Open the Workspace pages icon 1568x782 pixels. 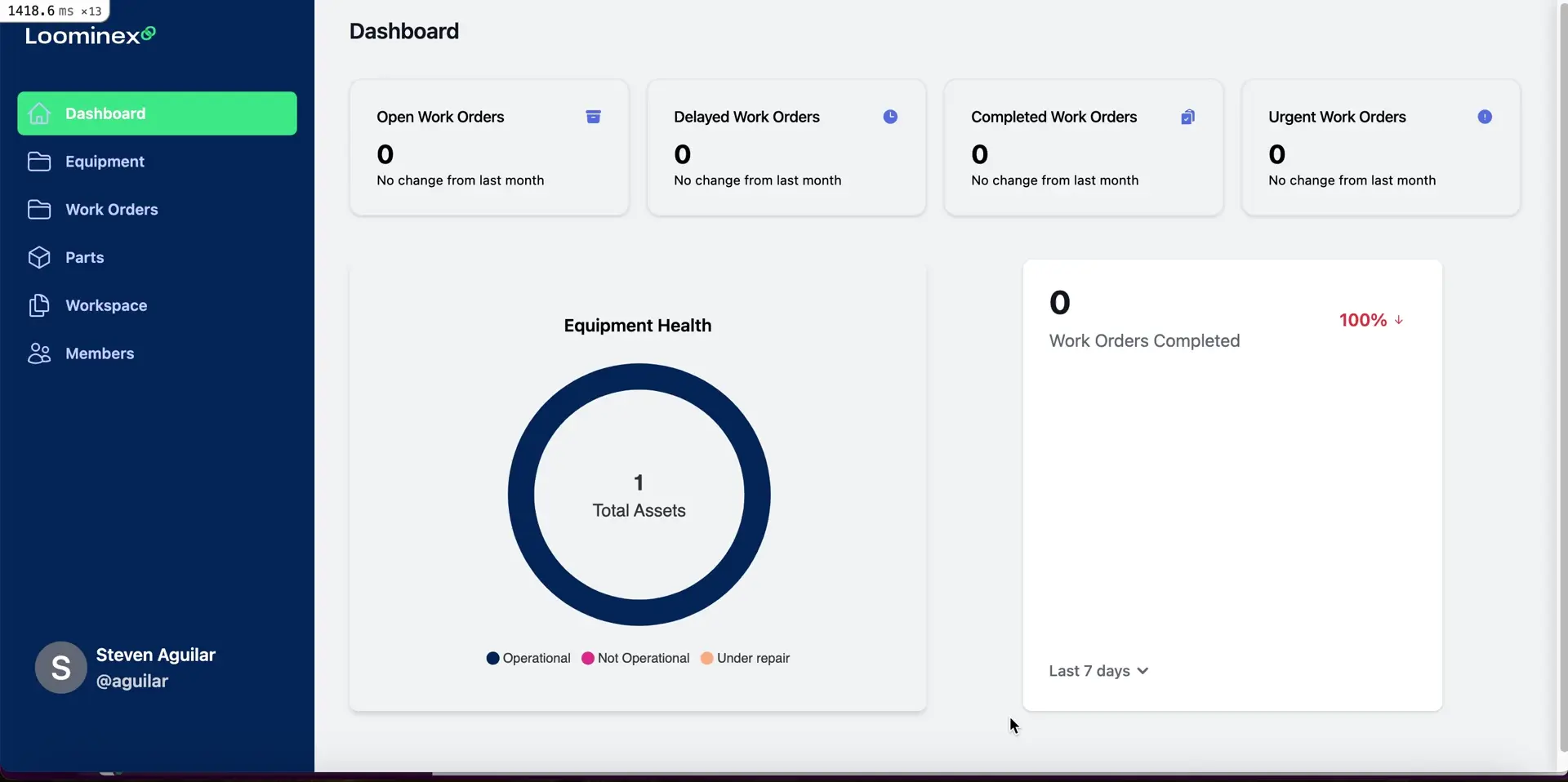coord(38,305)
